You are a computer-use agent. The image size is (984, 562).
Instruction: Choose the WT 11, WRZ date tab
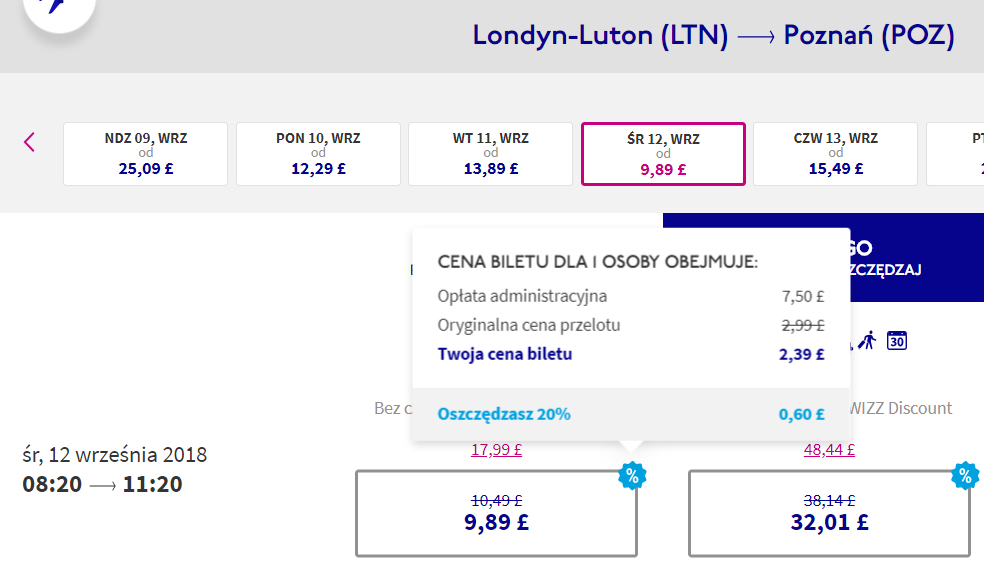[x=490, y=154]
